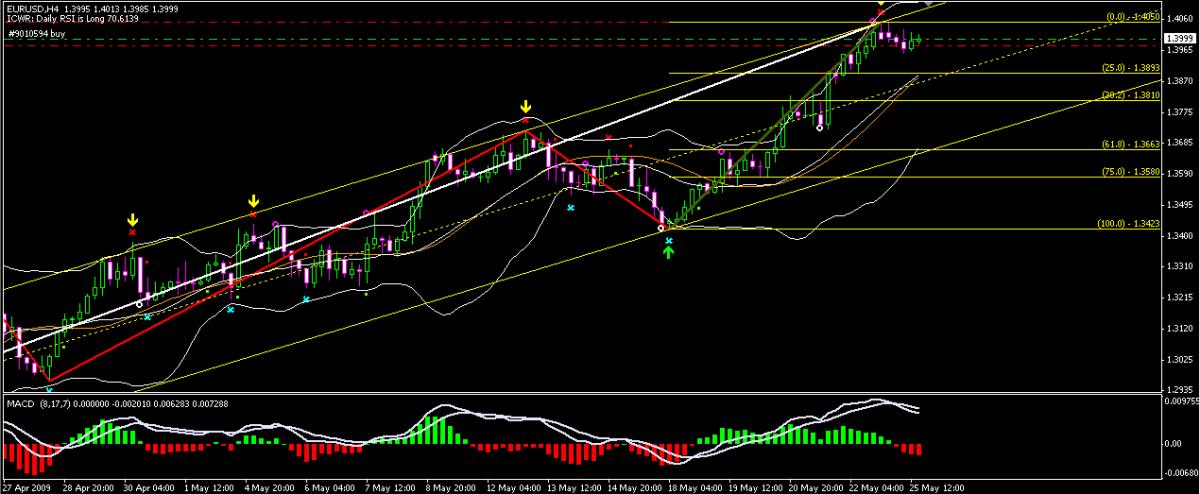Click the 13 May 12:00 time label
The height and width of the screenshot is (494, 1200).
click(576, 488)
